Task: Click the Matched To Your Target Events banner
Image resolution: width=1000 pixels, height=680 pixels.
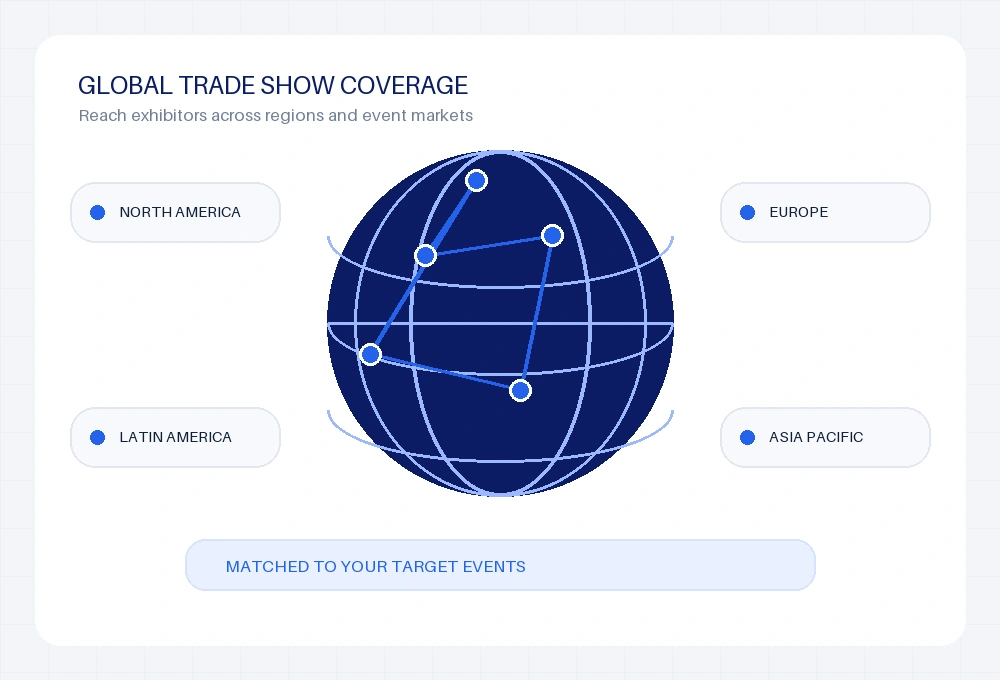Action: tap(500, 565)
